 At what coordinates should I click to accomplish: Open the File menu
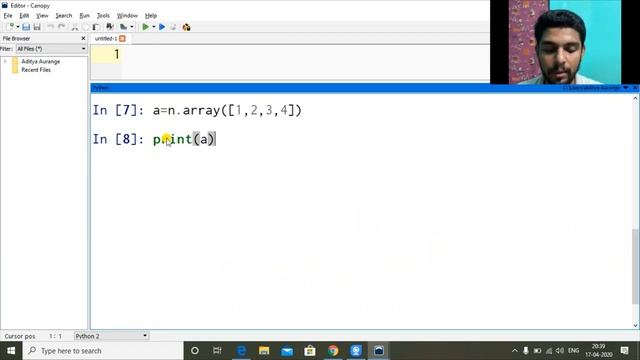[x=8, y=16]
